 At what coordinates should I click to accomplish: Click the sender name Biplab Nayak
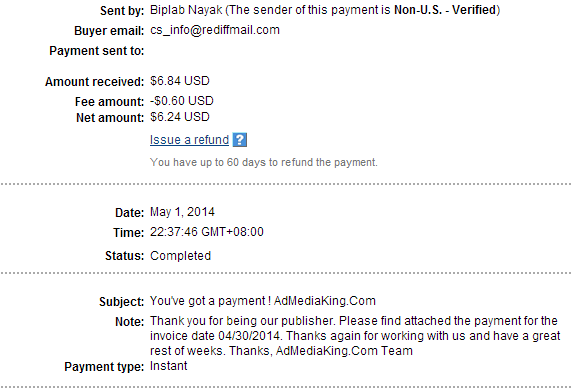(186, 10)
